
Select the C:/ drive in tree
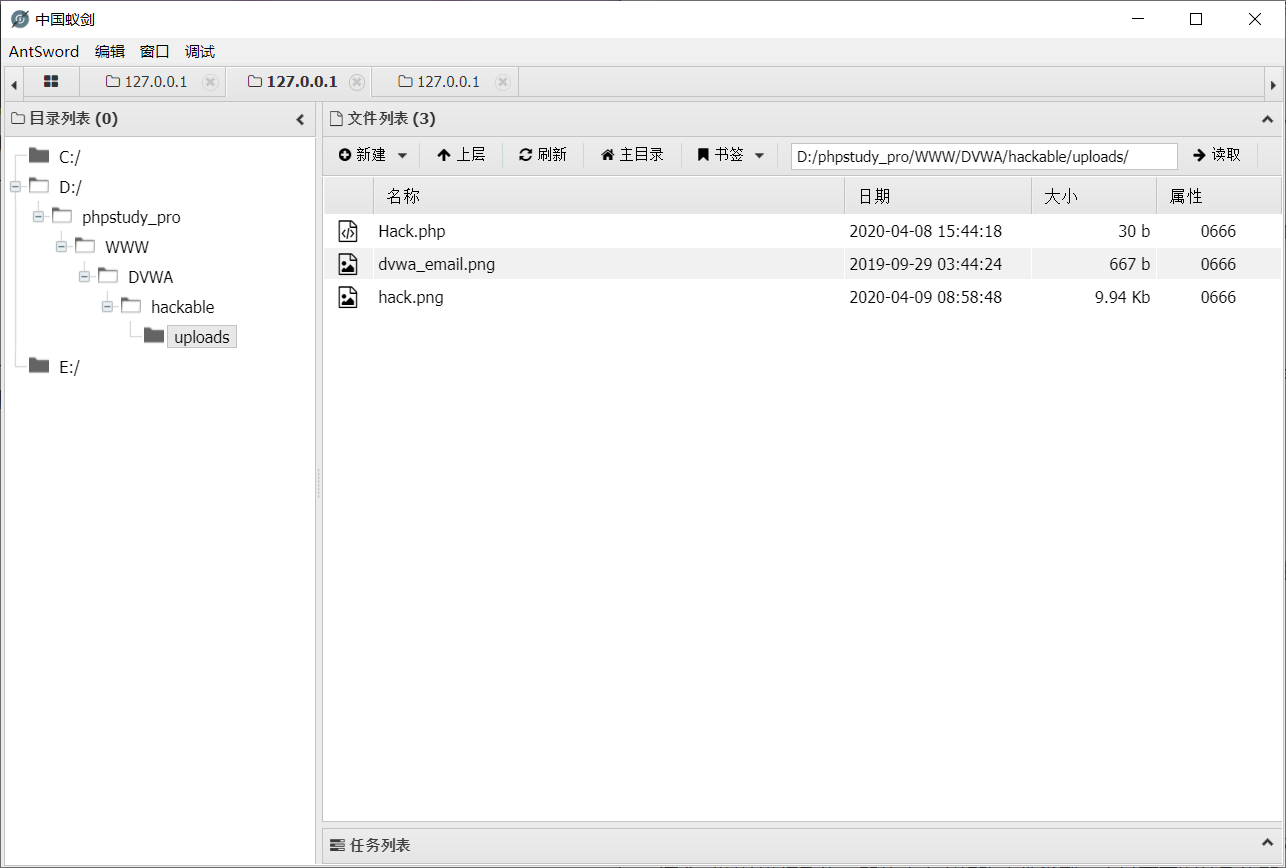pos(70,157)
